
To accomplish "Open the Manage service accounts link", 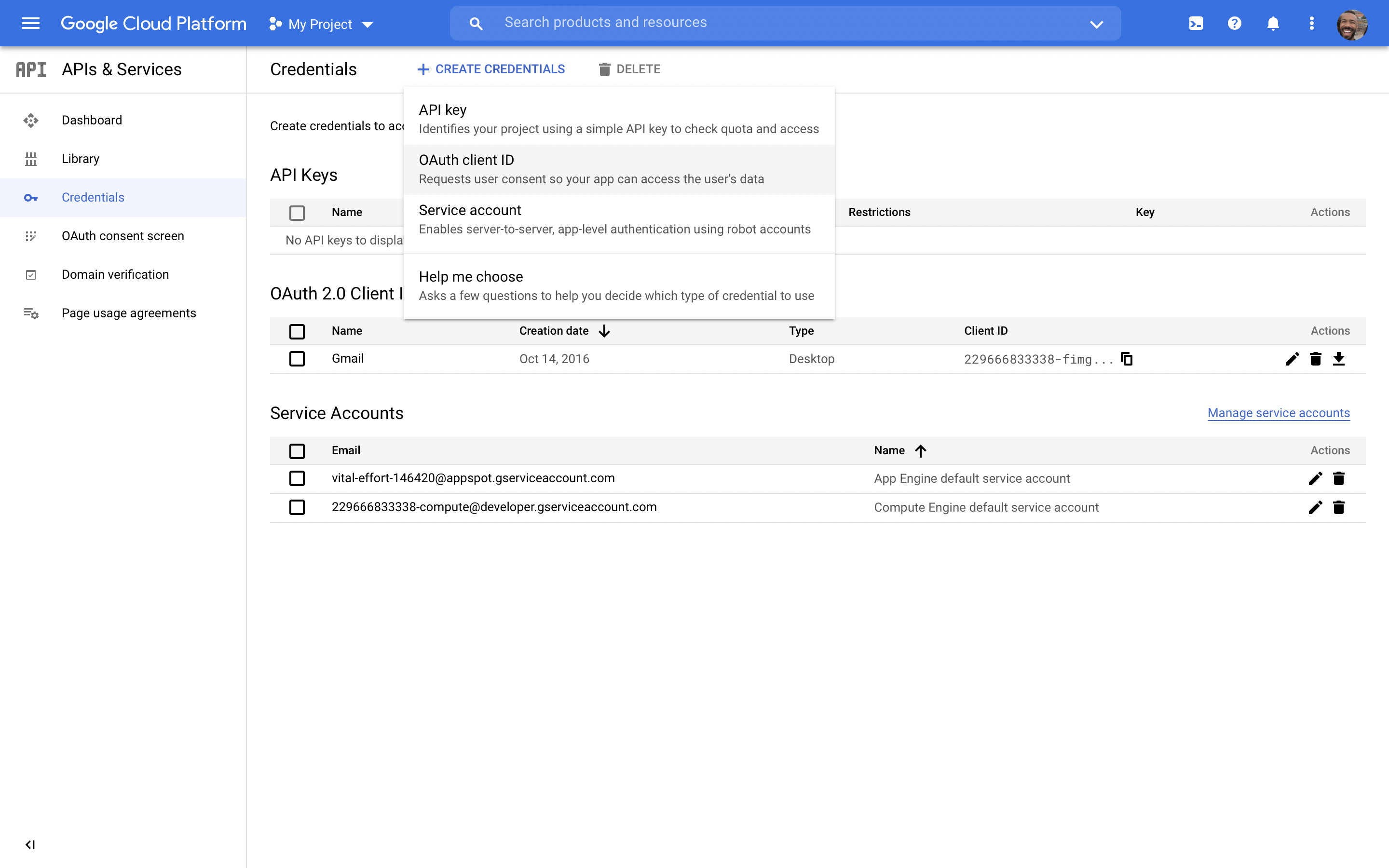I will click(x=1278, y=413).
